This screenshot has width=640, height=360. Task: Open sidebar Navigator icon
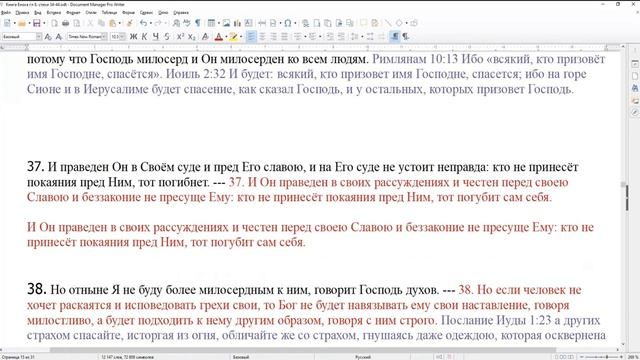(x=635, y=112)
